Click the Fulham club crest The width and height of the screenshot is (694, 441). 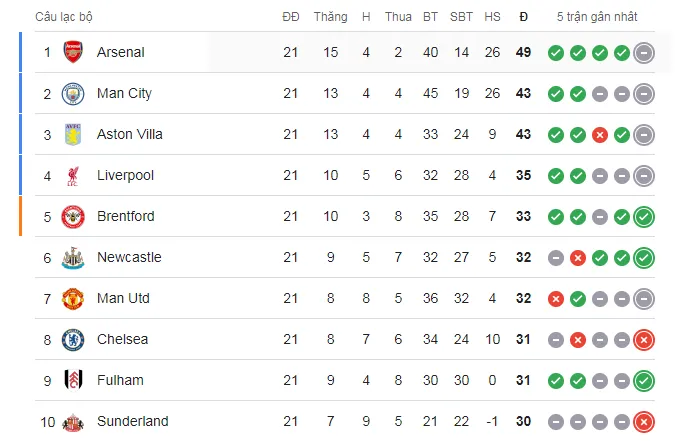tap(73, 380)
